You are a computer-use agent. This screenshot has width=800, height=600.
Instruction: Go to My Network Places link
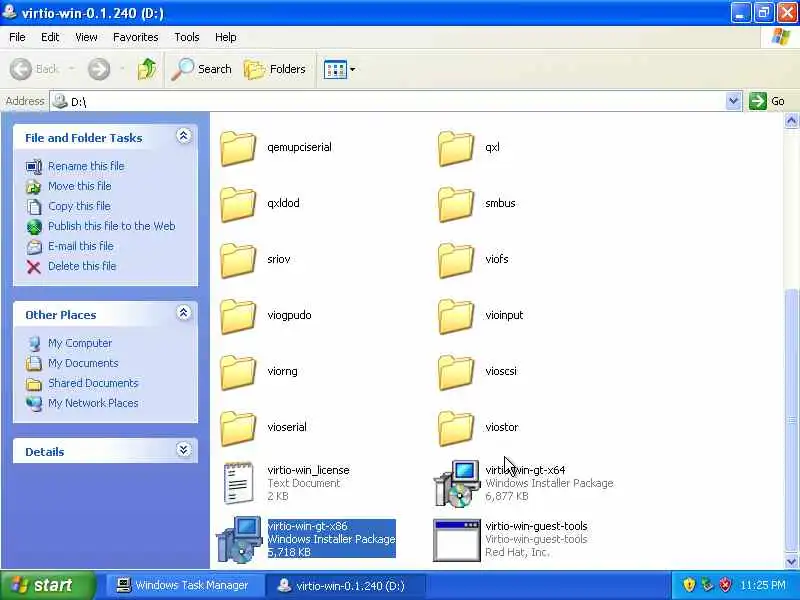click(x=93, y=403)
